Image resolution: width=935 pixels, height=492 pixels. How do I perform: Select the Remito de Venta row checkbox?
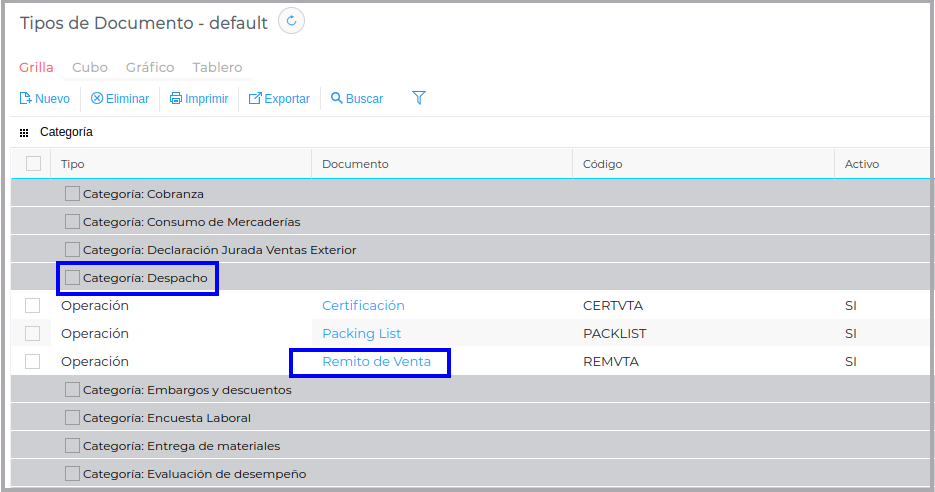coord(33,362)
